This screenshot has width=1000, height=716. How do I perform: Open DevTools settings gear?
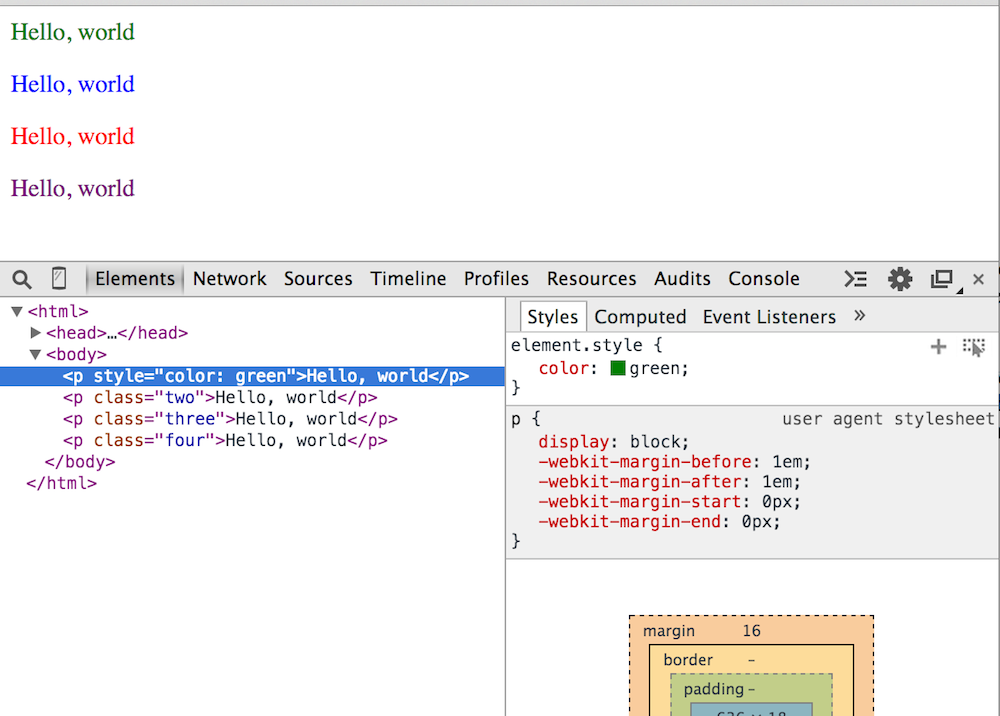pos(900,279)
